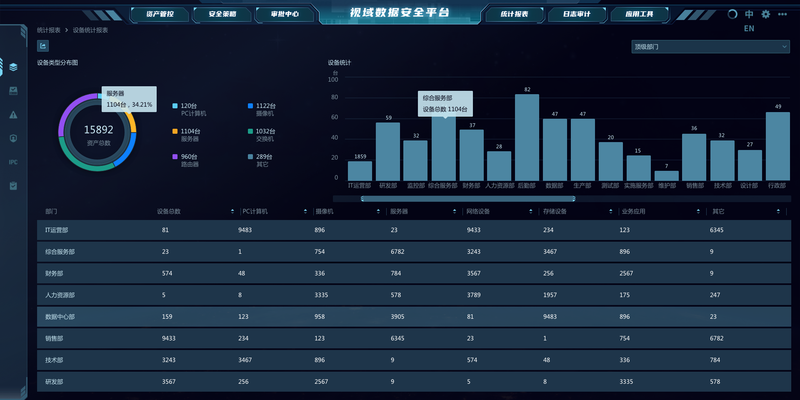Open the 审批中心 tab

click(285, 14)
